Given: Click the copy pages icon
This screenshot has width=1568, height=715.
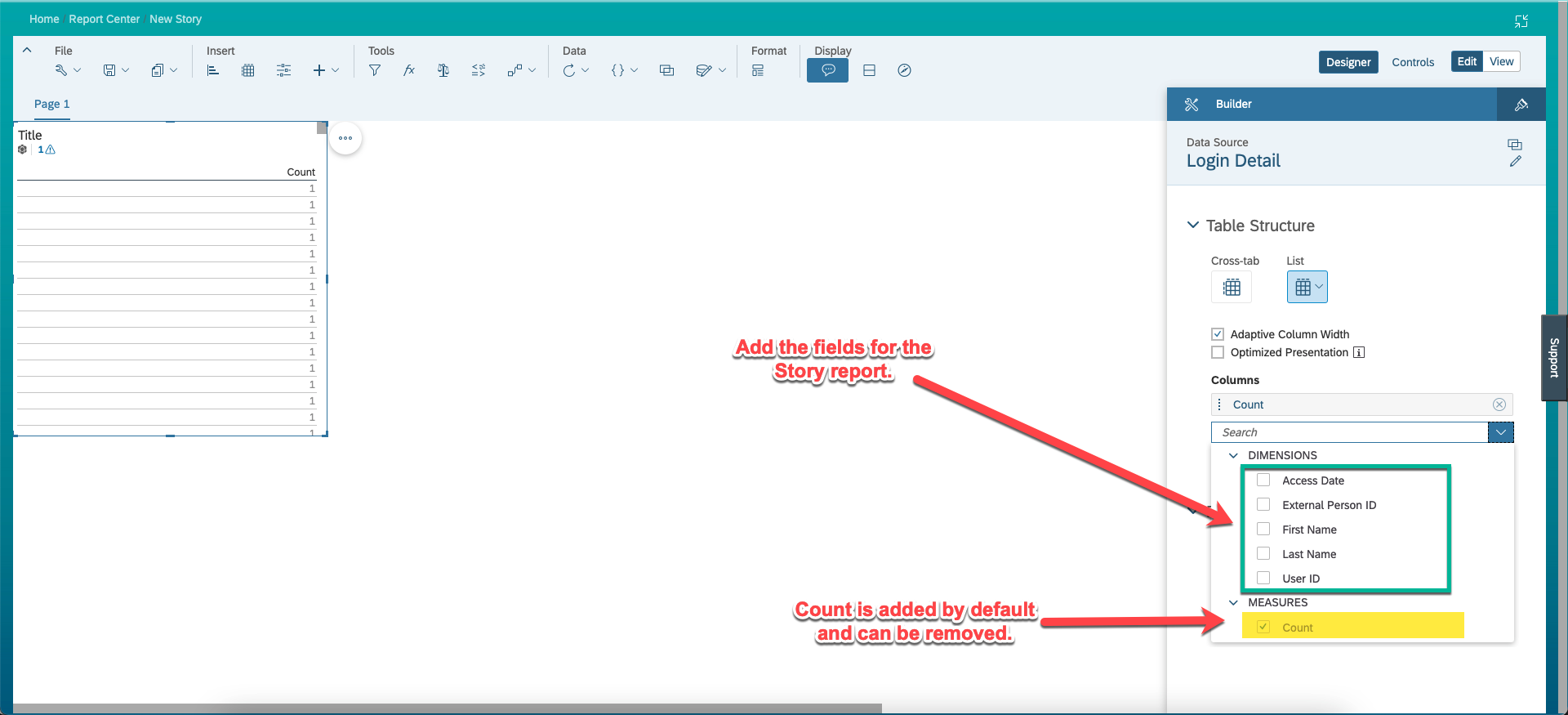Looking at the screenshot, I should [x=158, y=70].
